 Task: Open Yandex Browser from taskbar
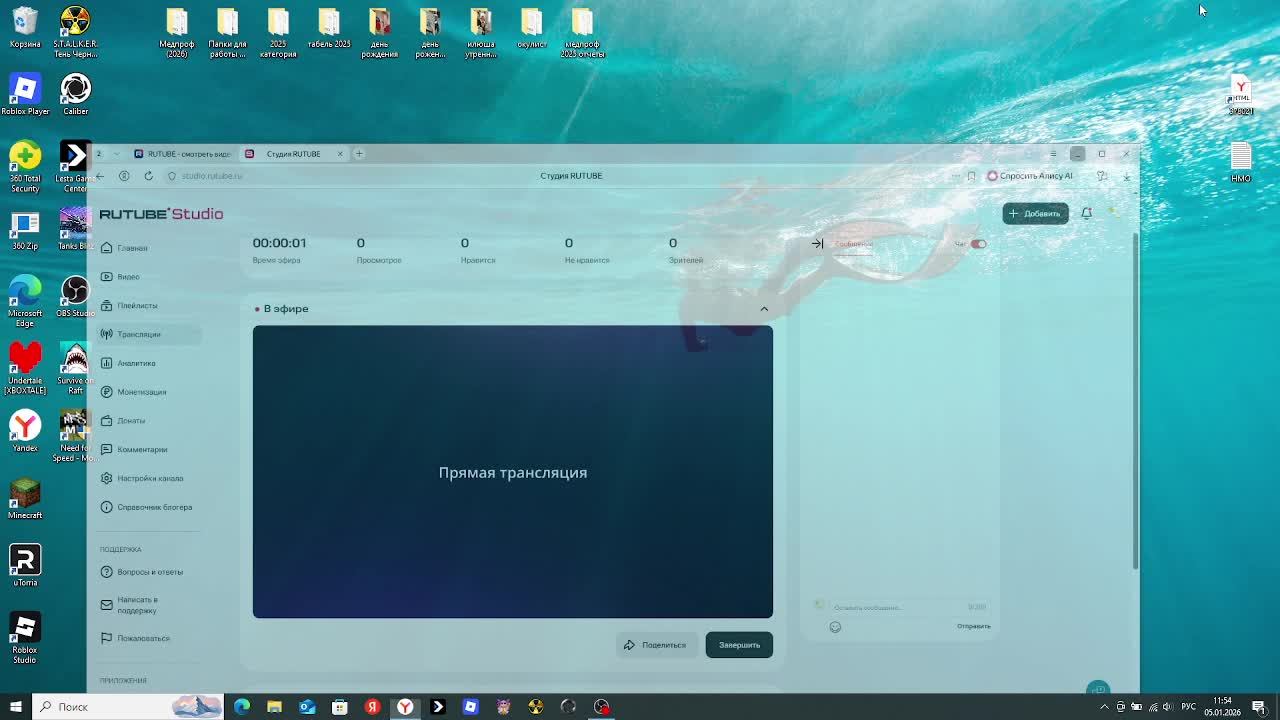pos(405,707)
